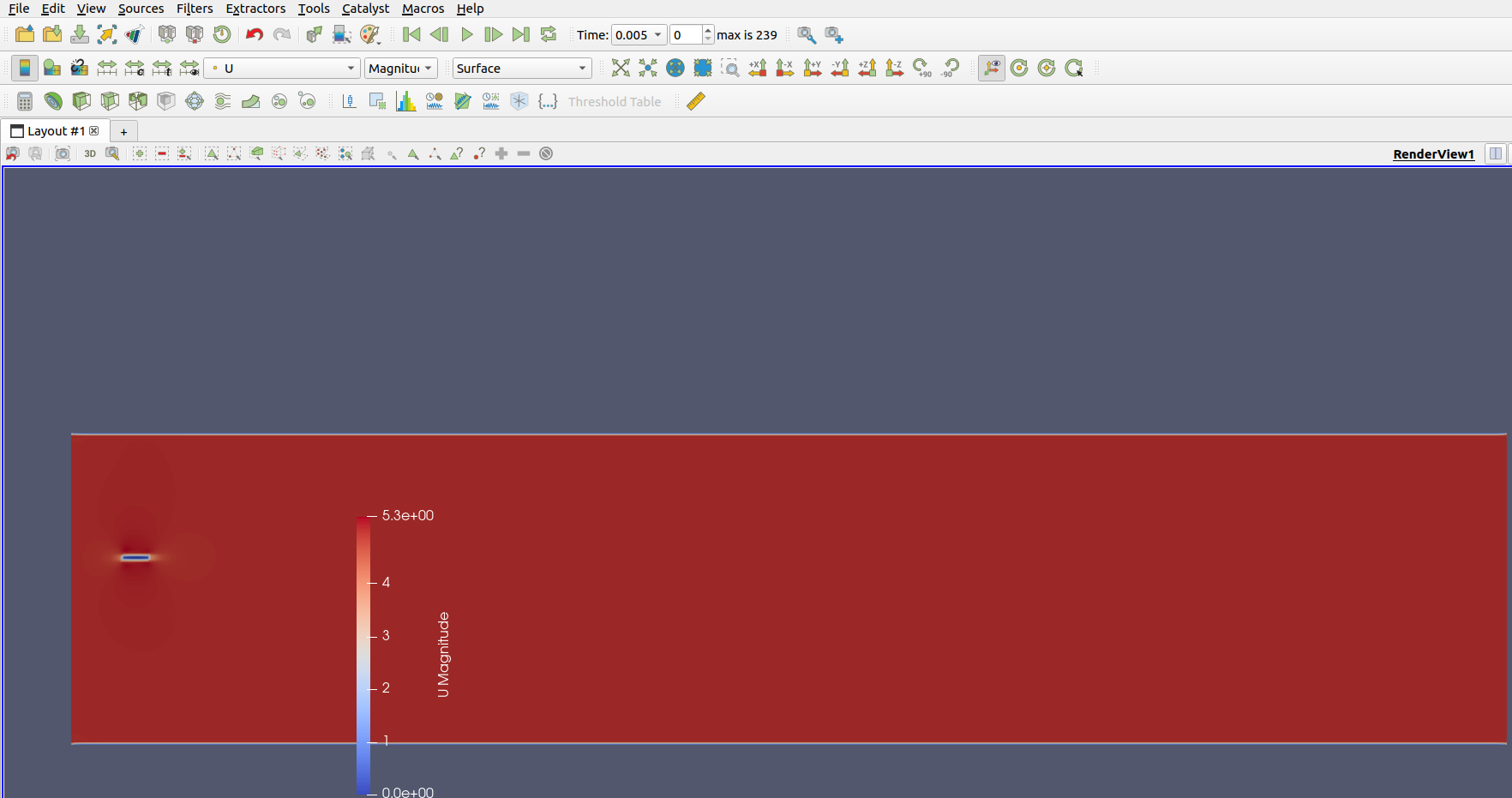Toggle color legend visibility

25,69
